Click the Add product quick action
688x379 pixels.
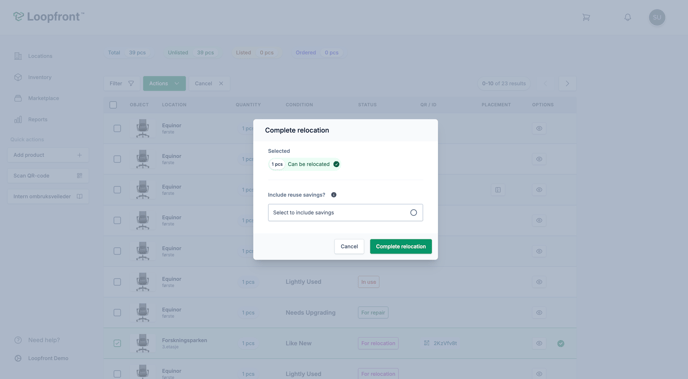(48, 155)
